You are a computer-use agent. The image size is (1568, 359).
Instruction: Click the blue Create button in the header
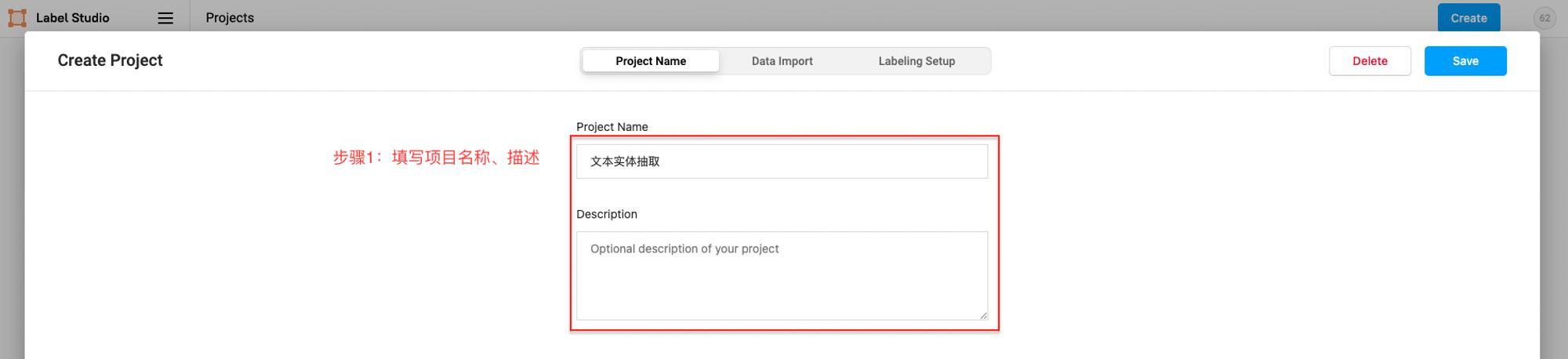1468,18
